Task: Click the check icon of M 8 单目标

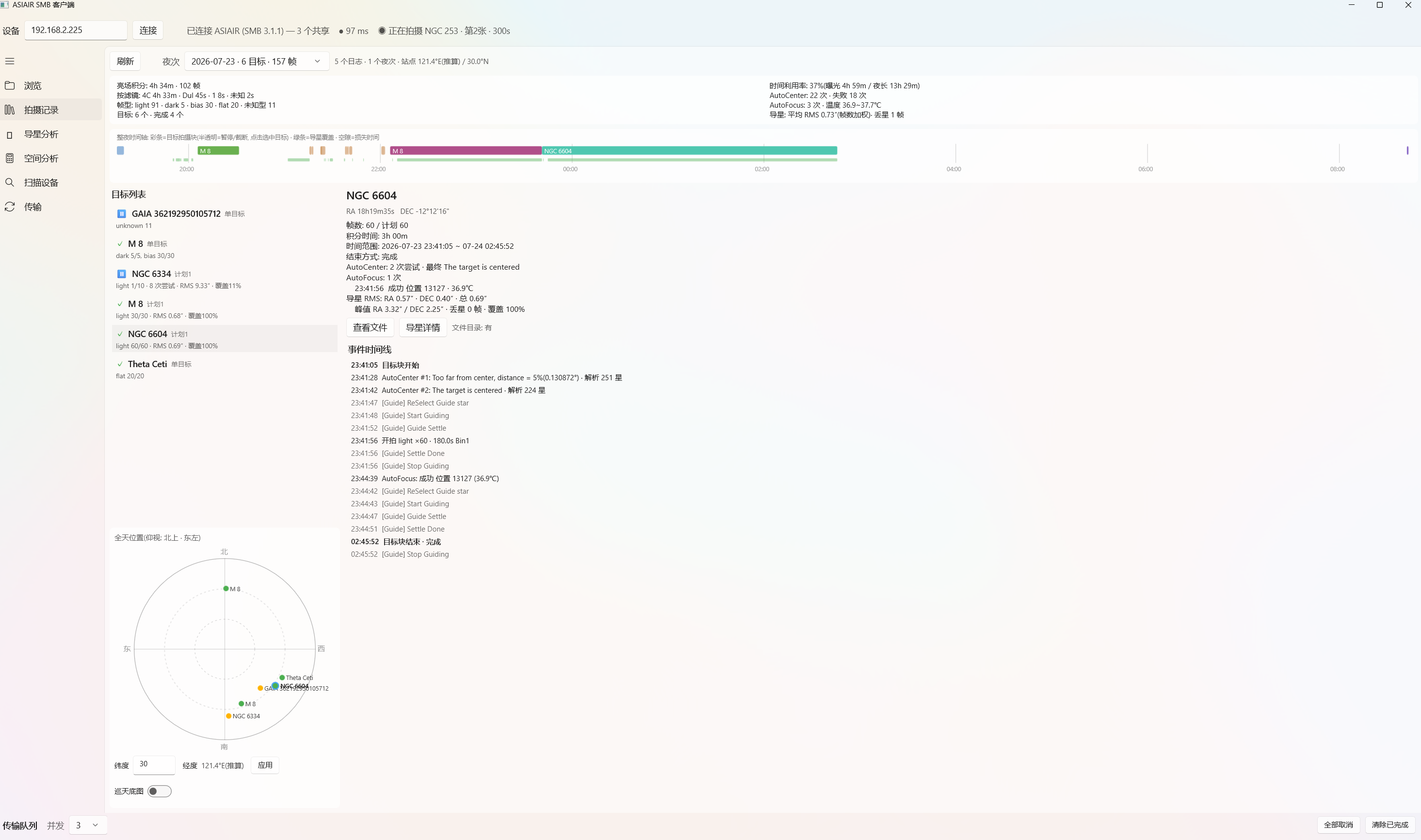Action: (120, 244)
